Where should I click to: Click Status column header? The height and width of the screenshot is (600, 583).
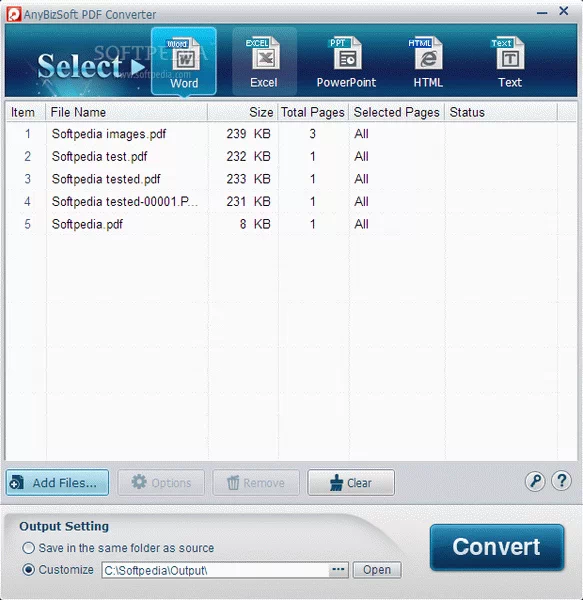pos(501,112)
